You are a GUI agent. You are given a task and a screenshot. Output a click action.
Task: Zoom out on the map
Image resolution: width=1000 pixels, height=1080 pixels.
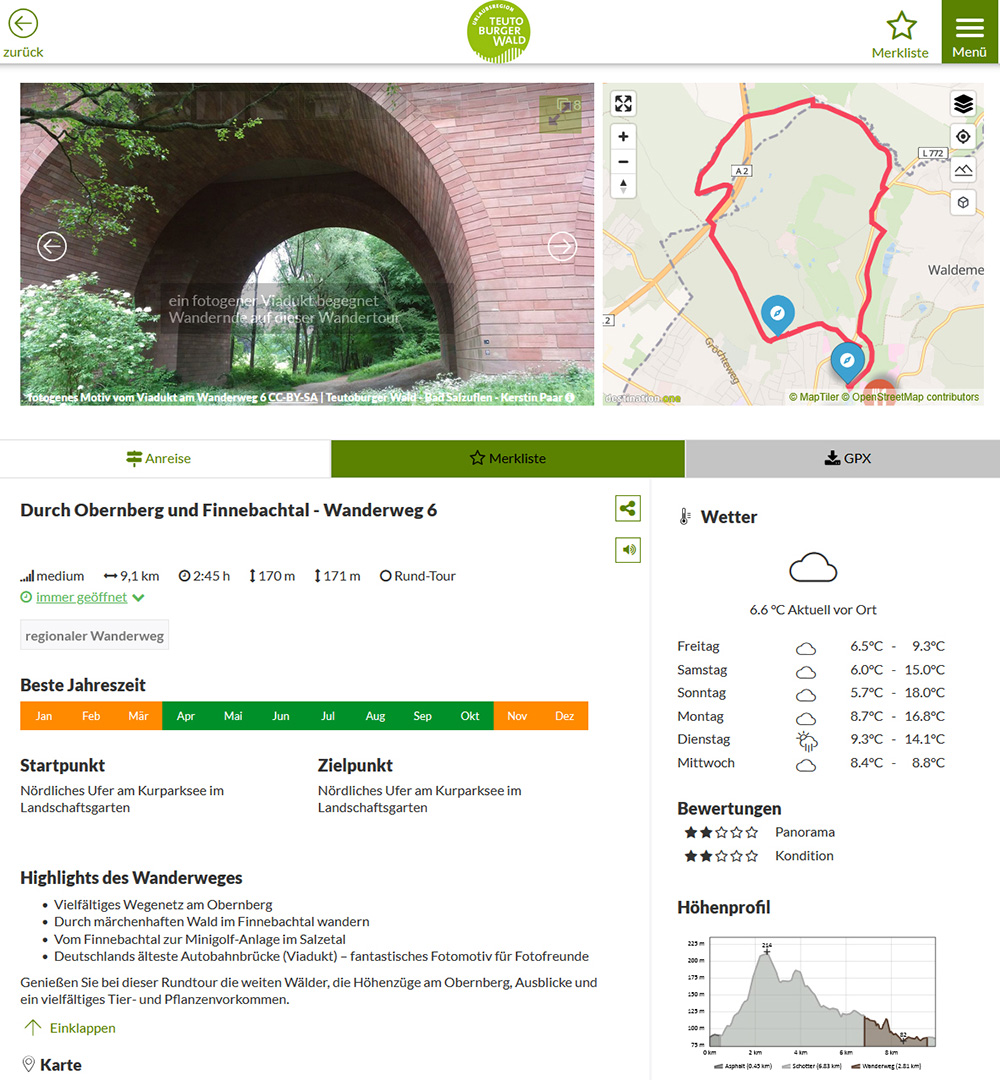click(x=623, y=161)
